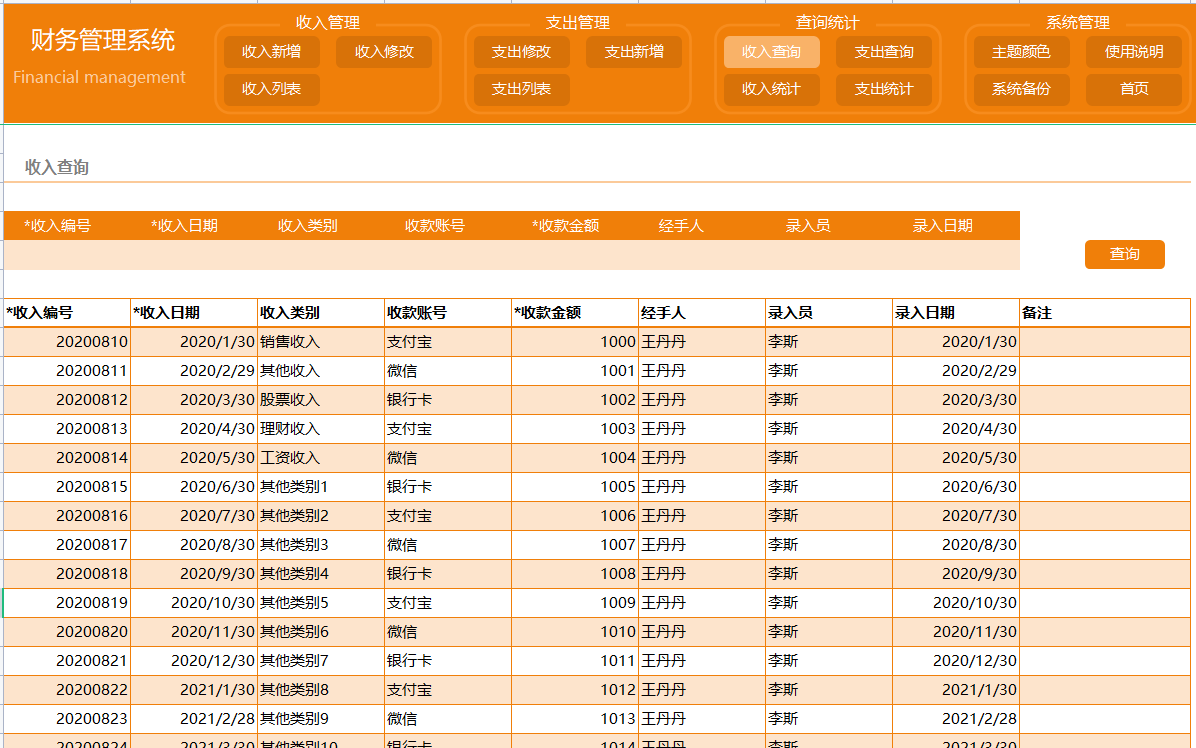This screenshot has height=748, width=1196.
Task: Open the 支出列表 page
Action: coord(521,89)
